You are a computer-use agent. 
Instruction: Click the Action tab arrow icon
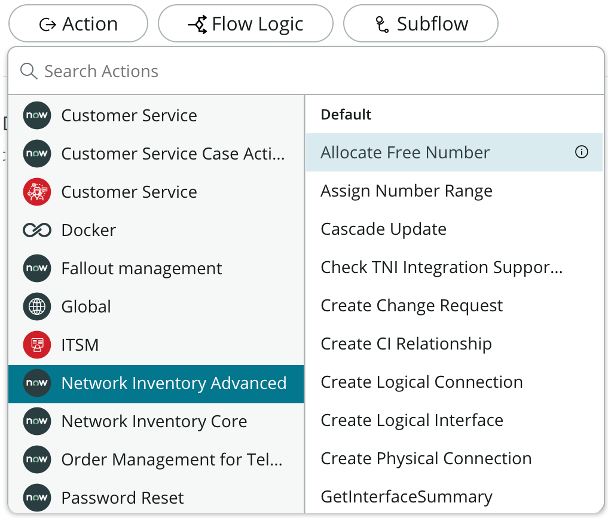(x=48, y=25)
